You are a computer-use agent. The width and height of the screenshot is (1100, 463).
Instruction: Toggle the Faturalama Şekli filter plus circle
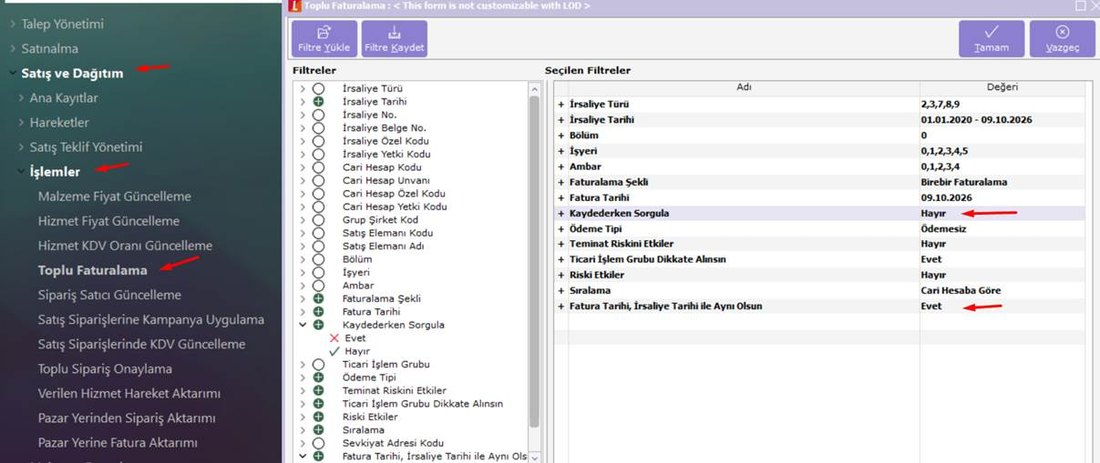click(318, 299)
